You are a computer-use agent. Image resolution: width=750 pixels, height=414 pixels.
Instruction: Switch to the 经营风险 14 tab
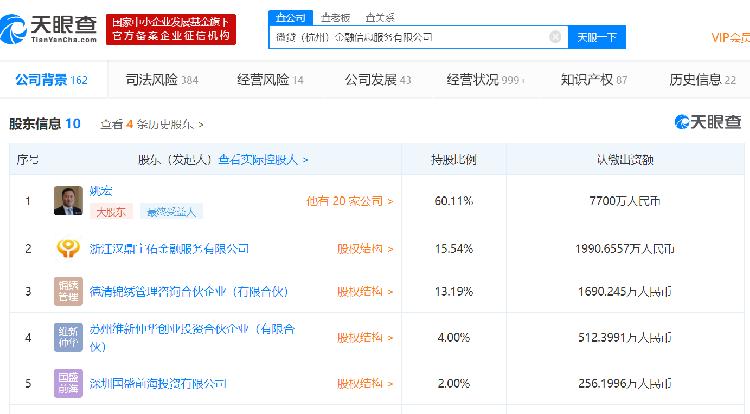point(270,79)
